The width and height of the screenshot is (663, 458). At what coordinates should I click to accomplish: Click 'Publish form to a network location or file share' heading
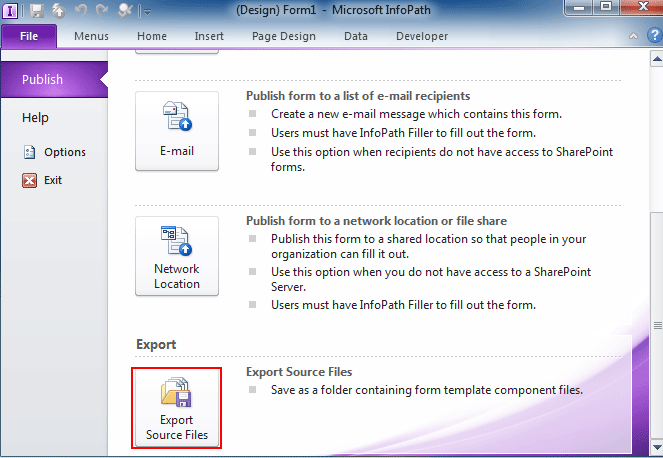click(376, 221)
